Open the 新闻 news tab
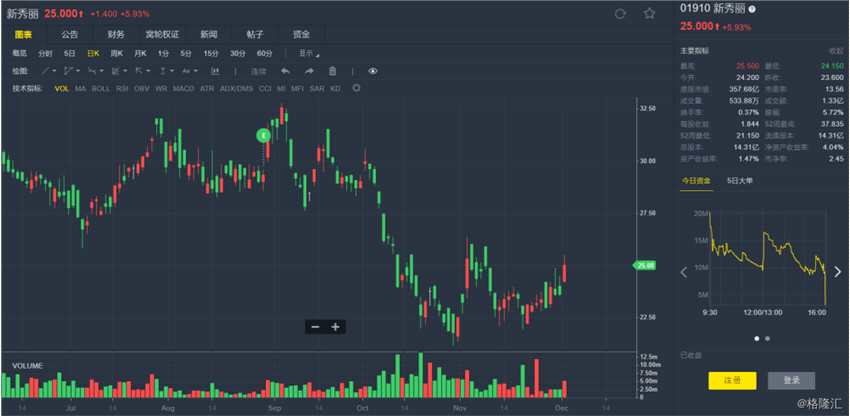 click(209, 34)
